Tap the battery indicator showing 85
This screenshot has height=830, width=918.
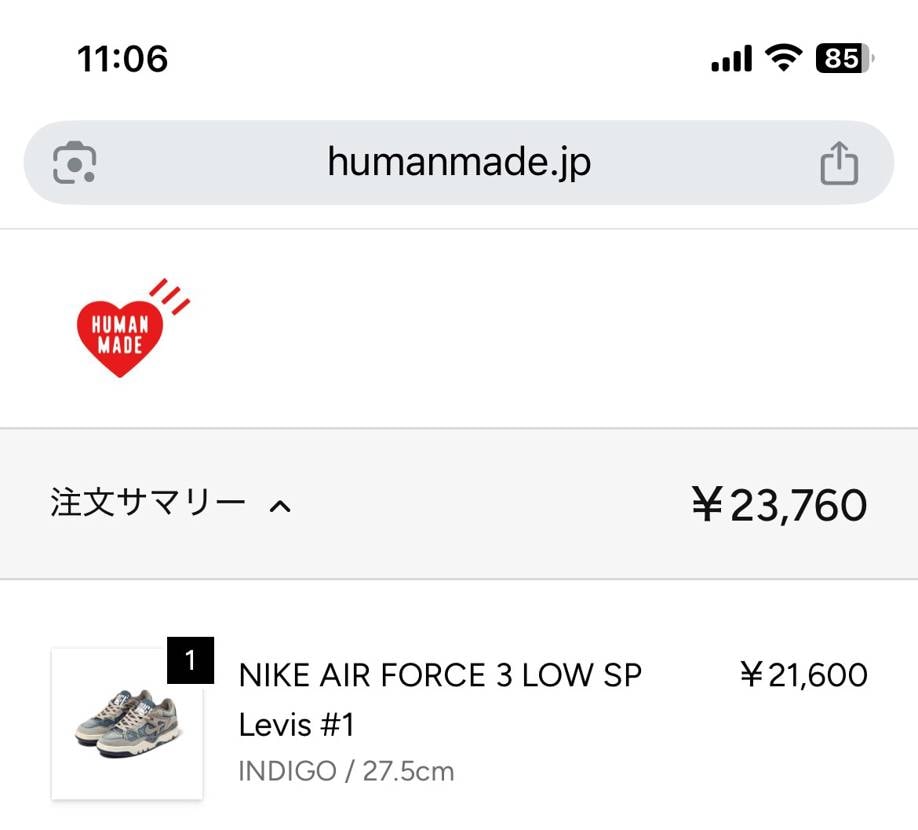click(x=844, y=59)
